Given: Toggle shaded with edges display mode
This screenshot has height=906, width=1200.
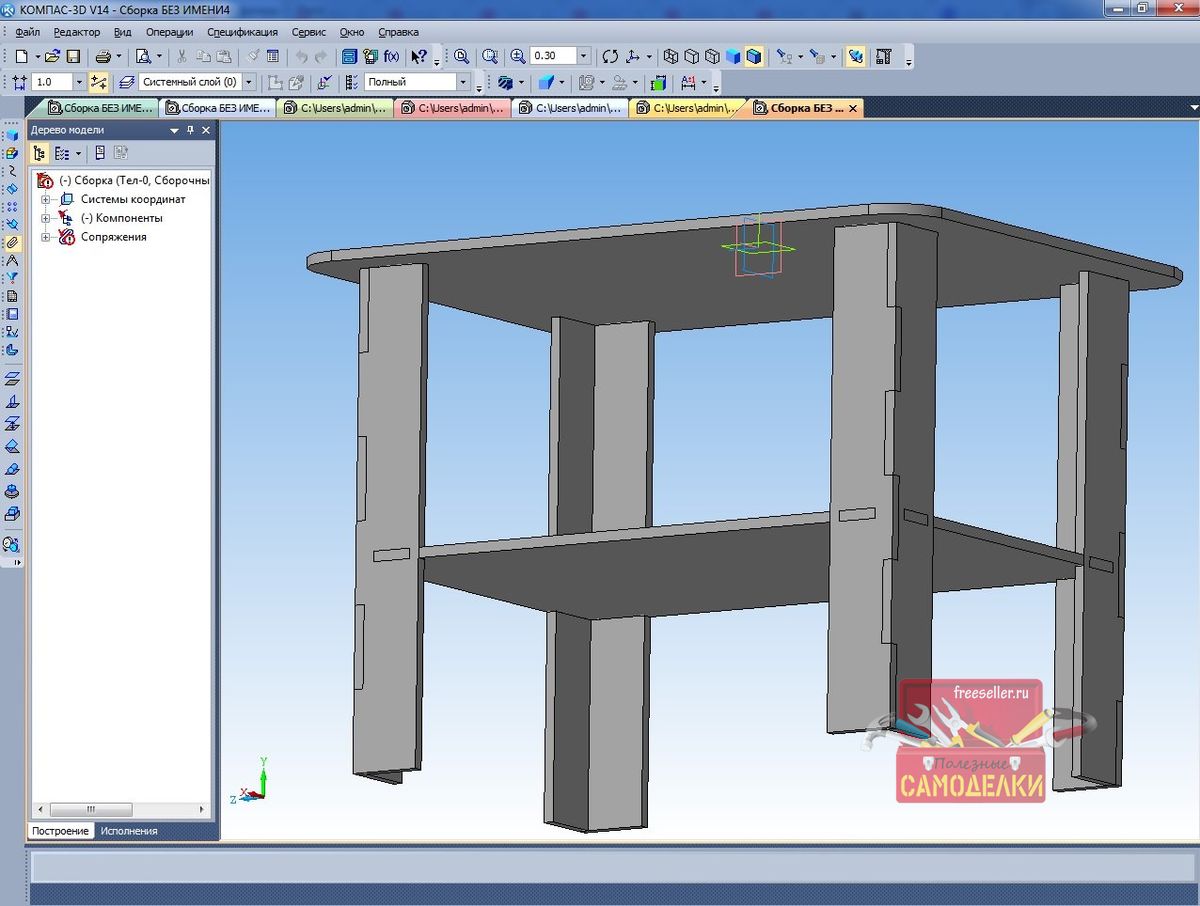Looking at the screenshot, I should 753,57.
